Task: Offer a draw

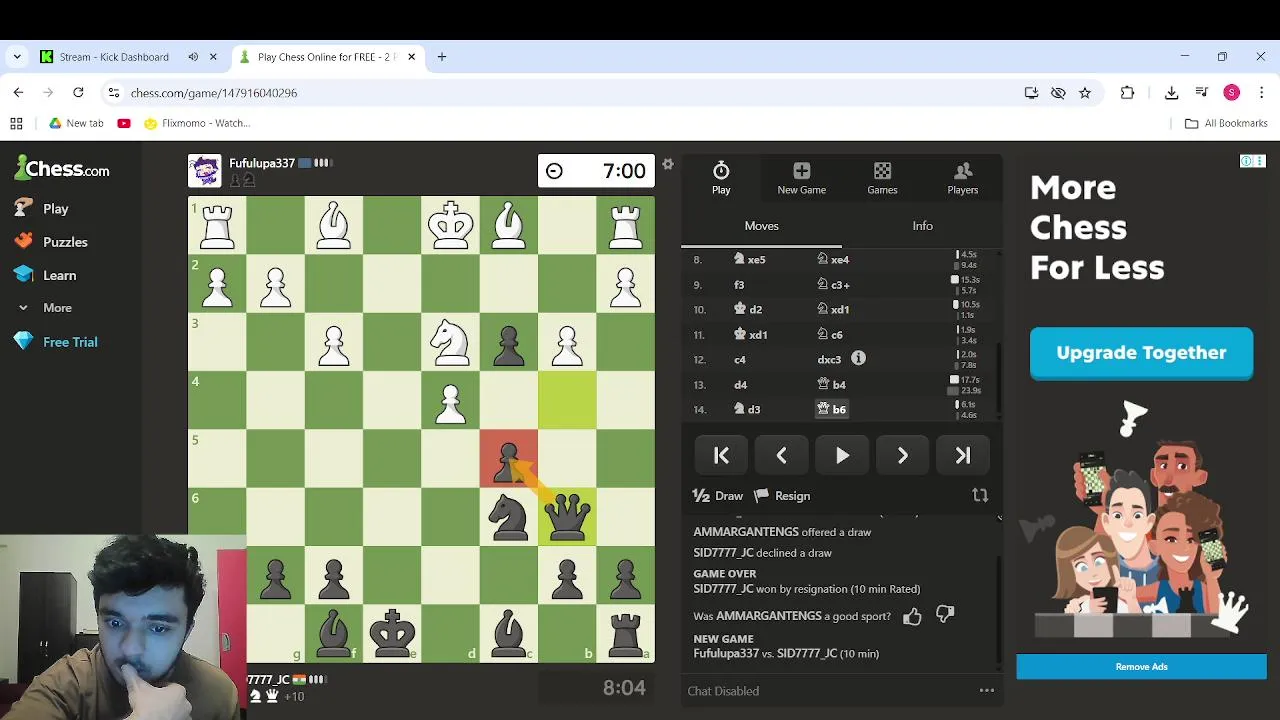Action: pyautogui.click(x=718, y=496)
